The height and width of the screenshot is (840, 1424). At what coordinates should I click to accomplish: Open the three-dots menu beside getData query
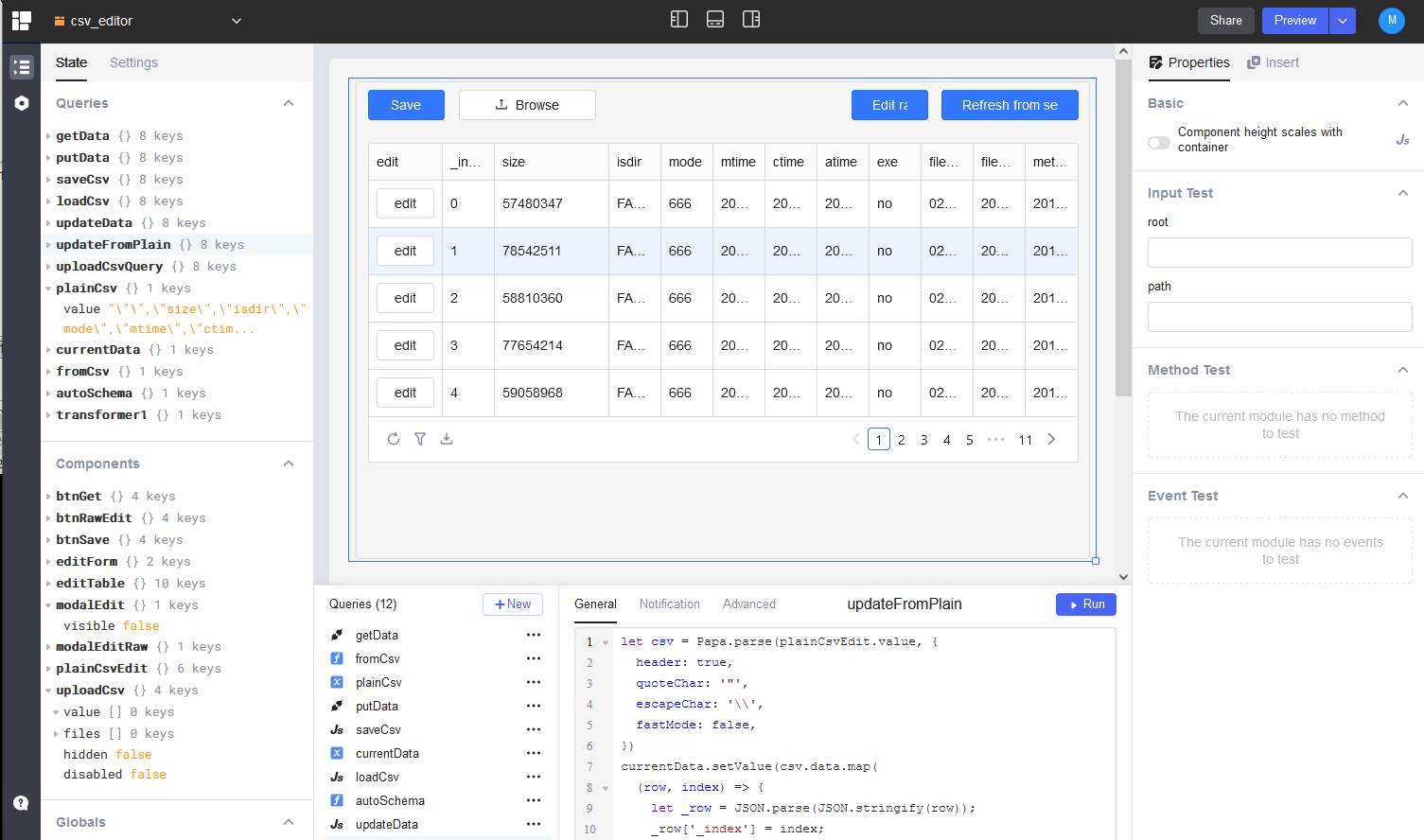tap(535, 635)
